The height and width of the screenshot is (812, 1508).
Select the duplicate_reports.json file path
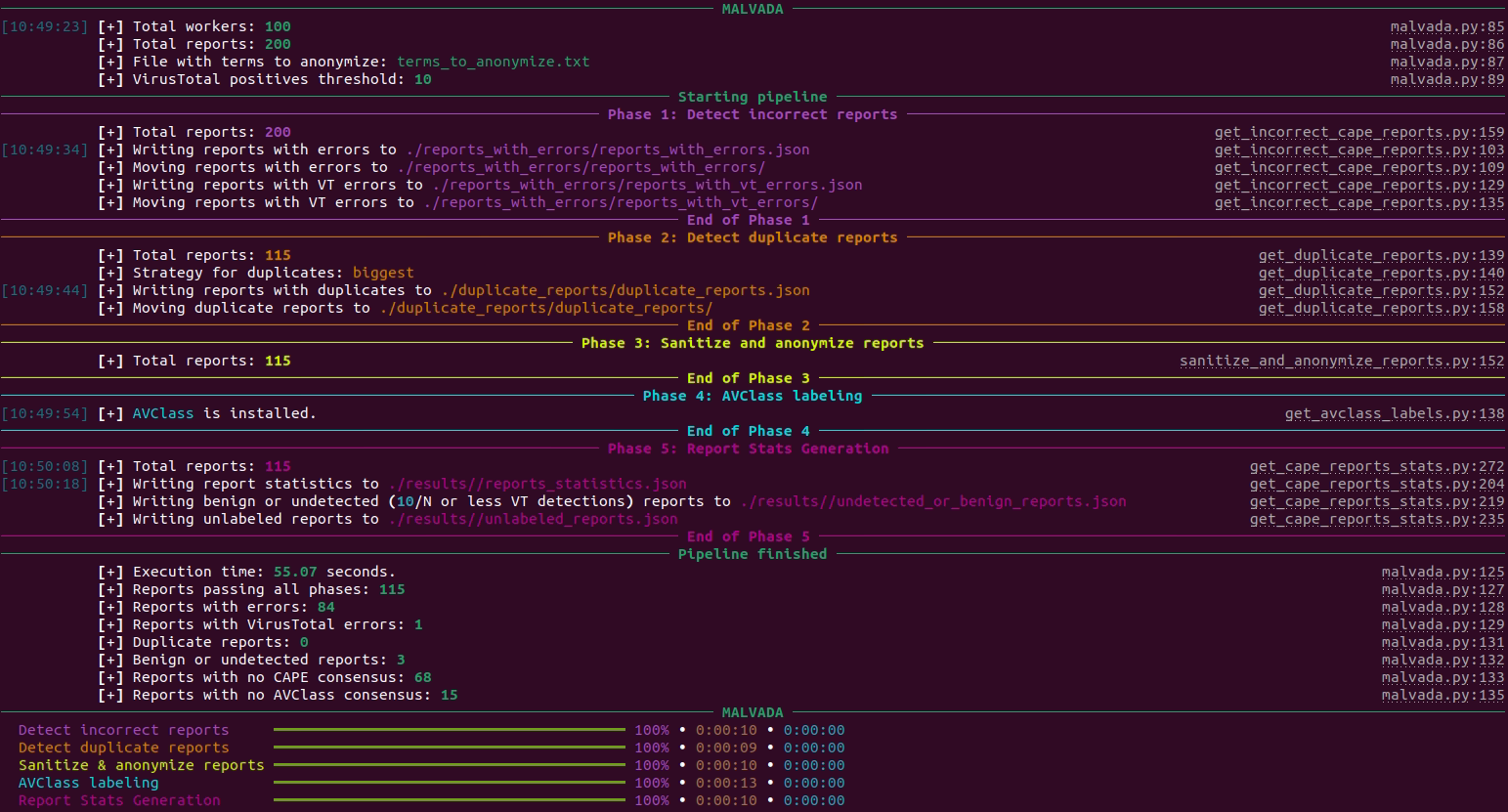625,290
